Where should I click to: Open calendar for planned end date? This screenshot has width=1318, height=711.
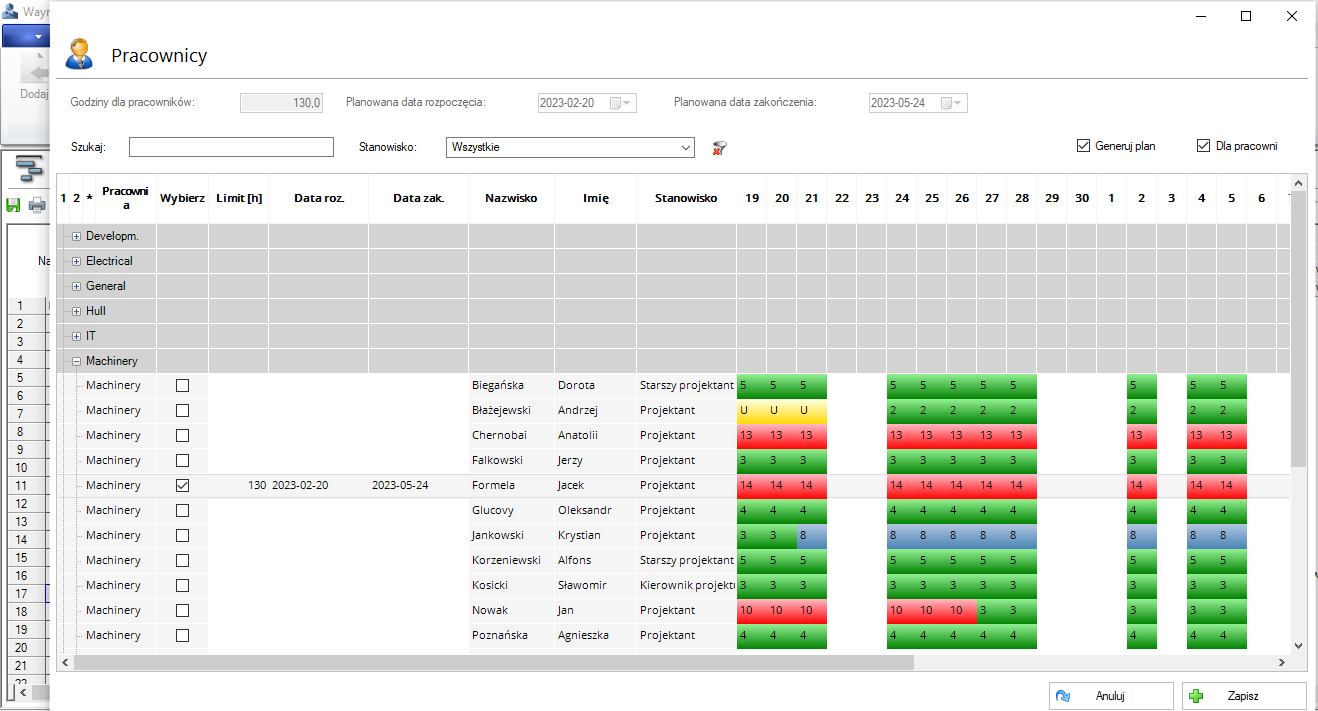click(x=952, y=103)
